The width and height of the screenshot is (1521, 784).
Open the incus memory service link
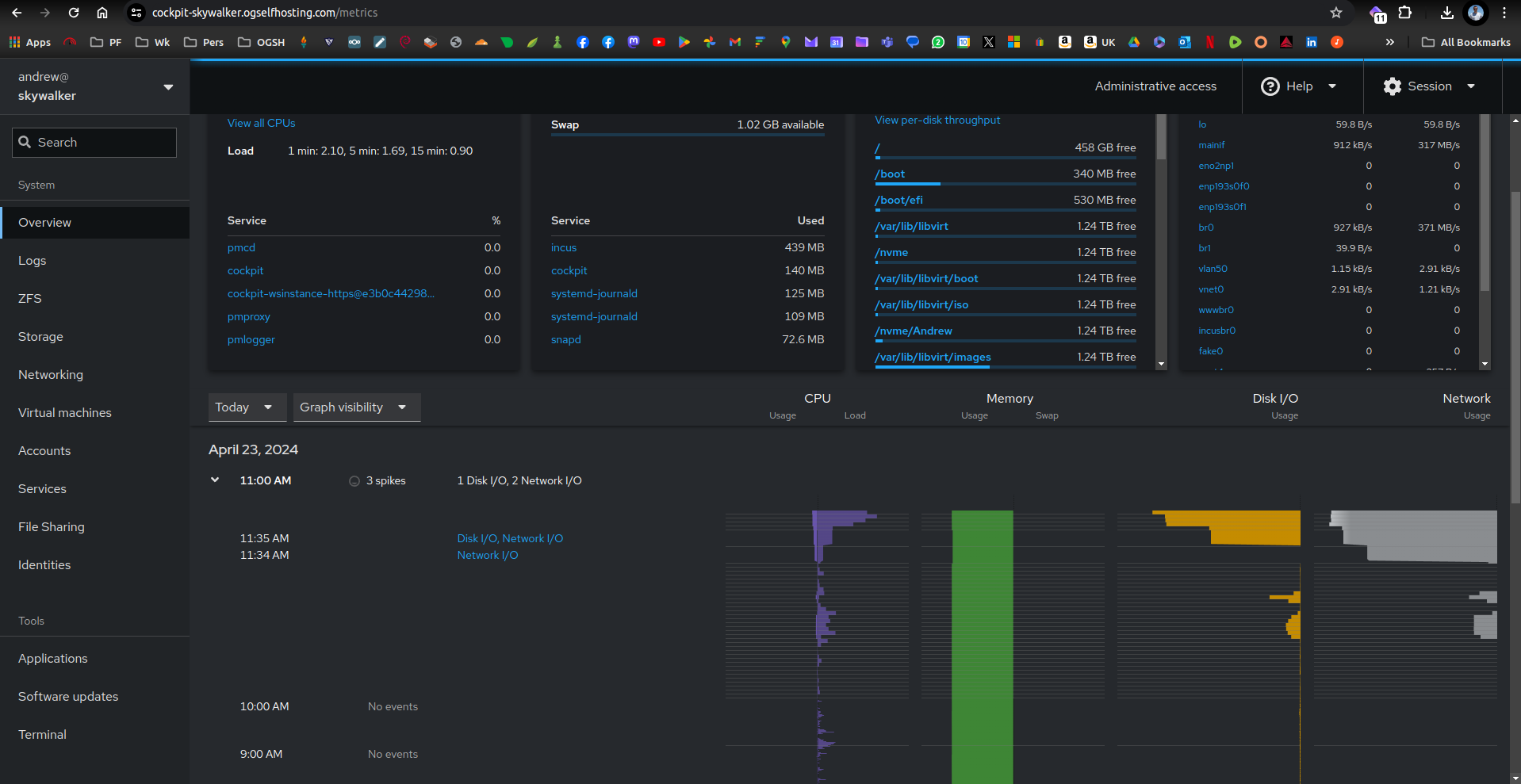tap(564, 247)
